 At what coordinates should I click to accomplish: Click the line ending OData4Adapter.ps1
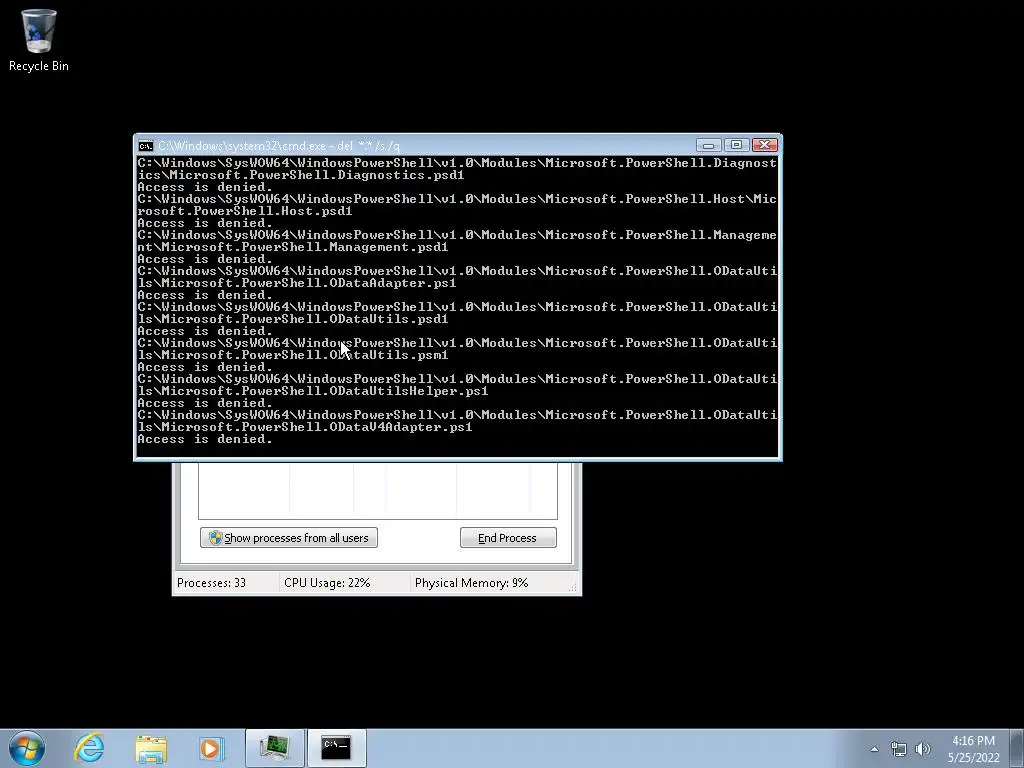pyautogui.click(x=304, y=427)
